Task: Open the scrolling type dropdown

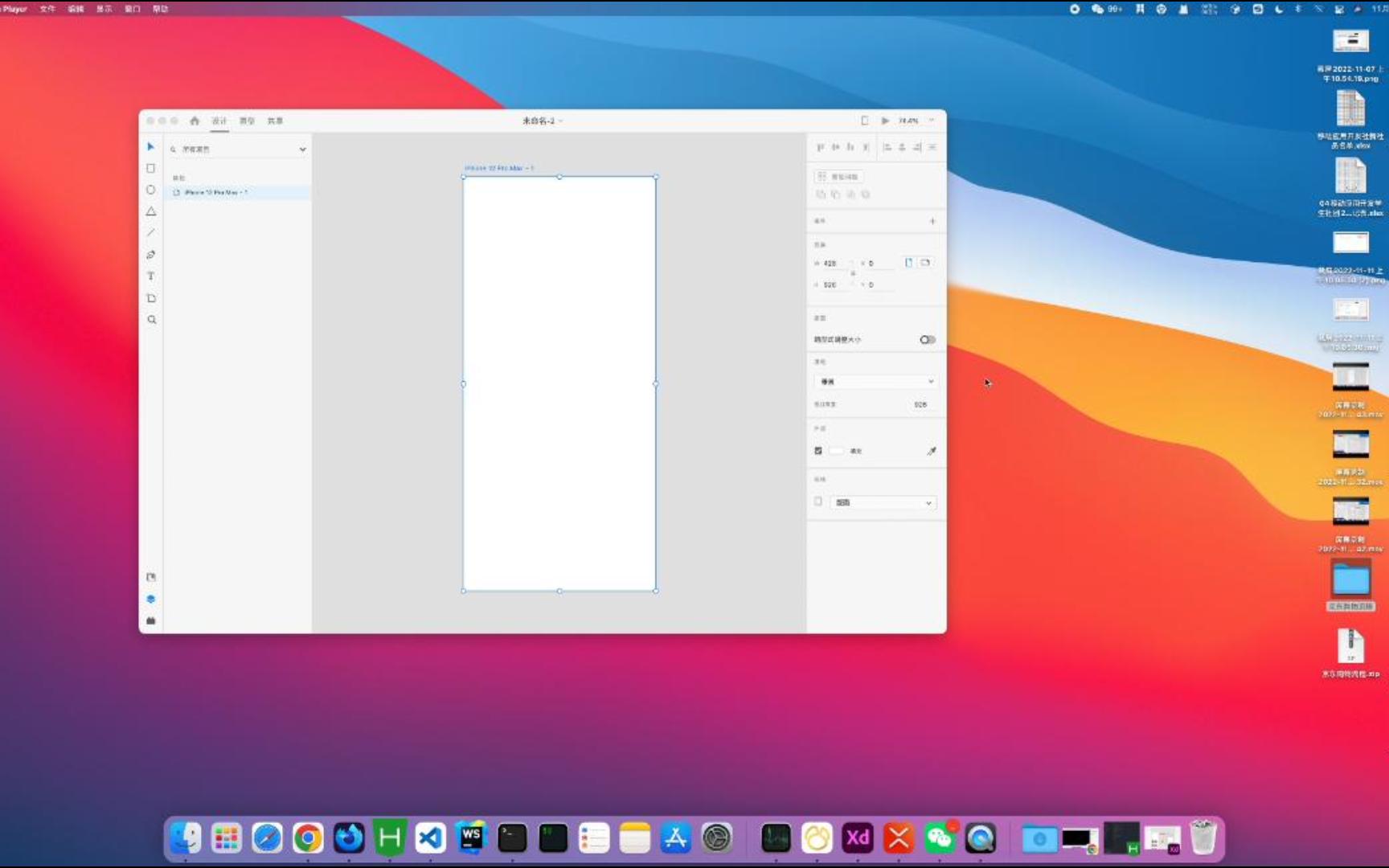Action: click(876, 382)
